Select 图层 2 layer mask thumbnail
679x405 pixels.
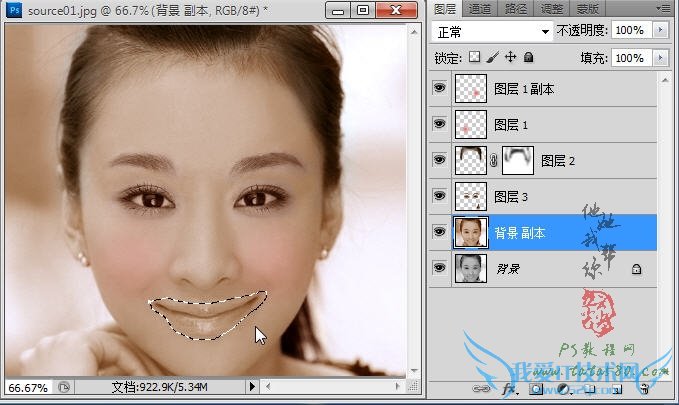(x=518, y=160)
